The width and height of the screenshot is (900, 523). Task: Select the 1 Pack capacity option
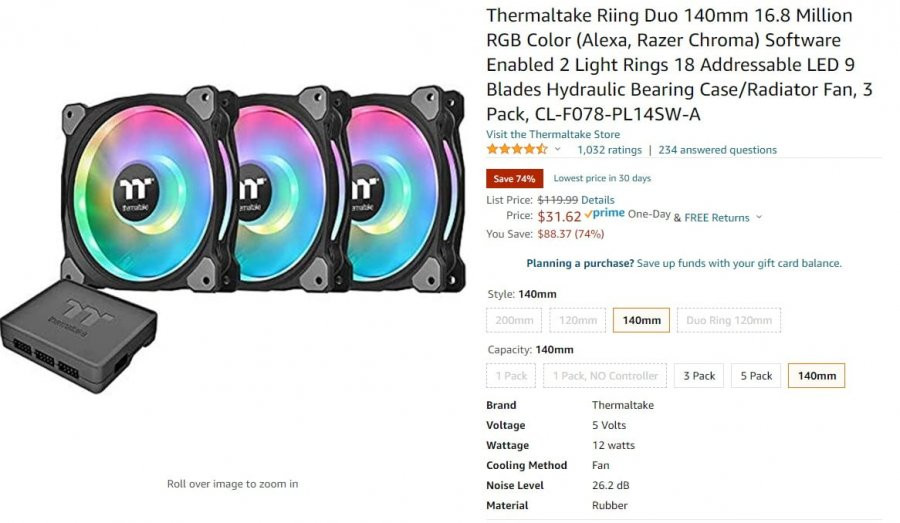point(511,375)
